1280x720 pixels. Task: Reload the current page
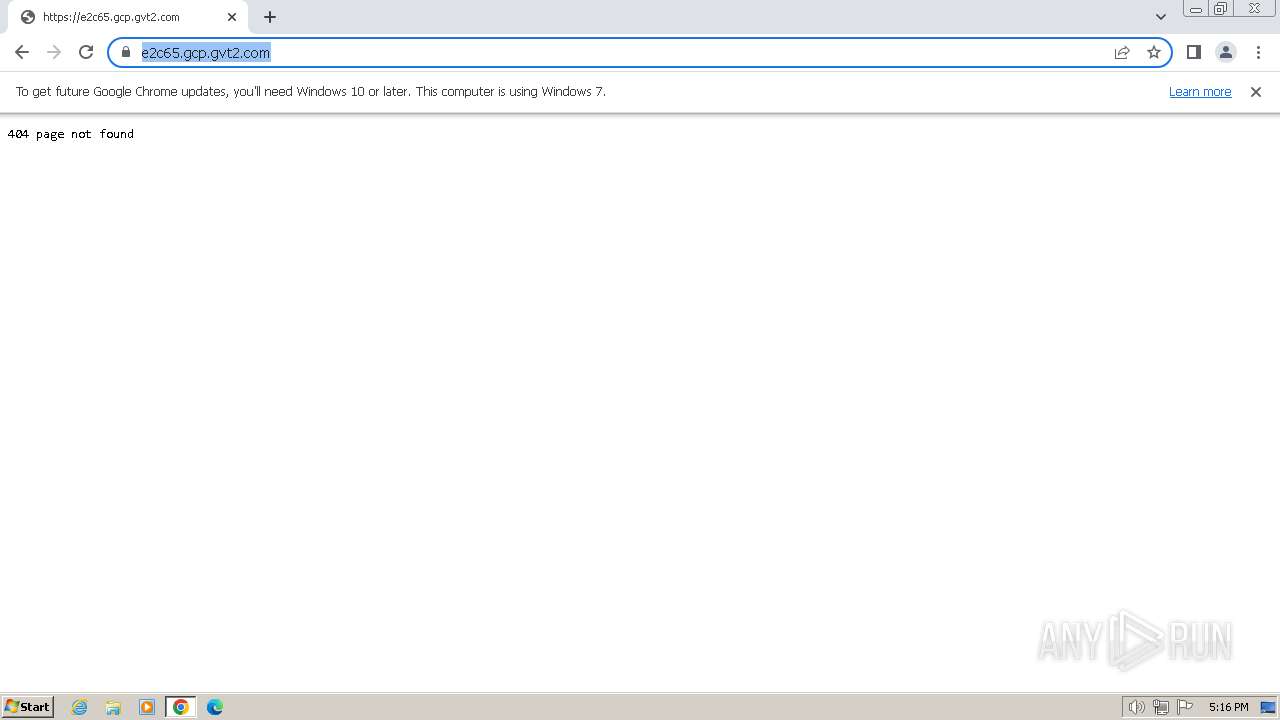click(x=86, y=52)
